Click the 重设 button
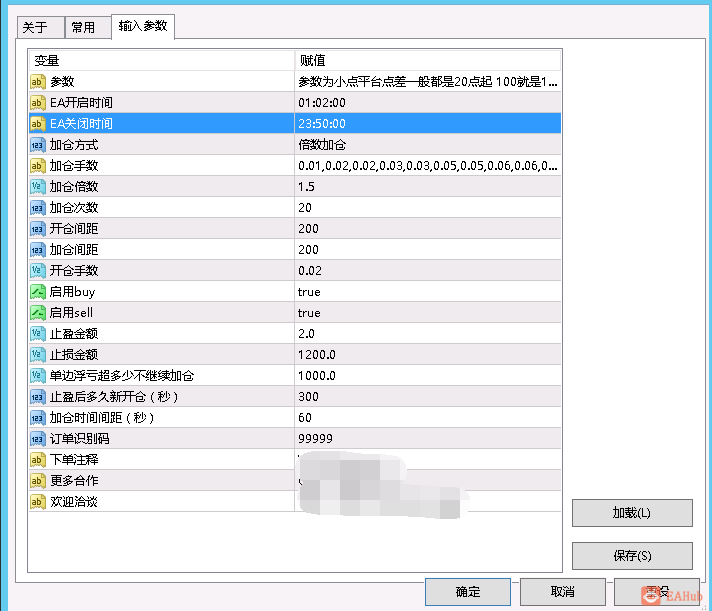Image resolution: width=712 pixels, height=611 pixels. (657, 592)
